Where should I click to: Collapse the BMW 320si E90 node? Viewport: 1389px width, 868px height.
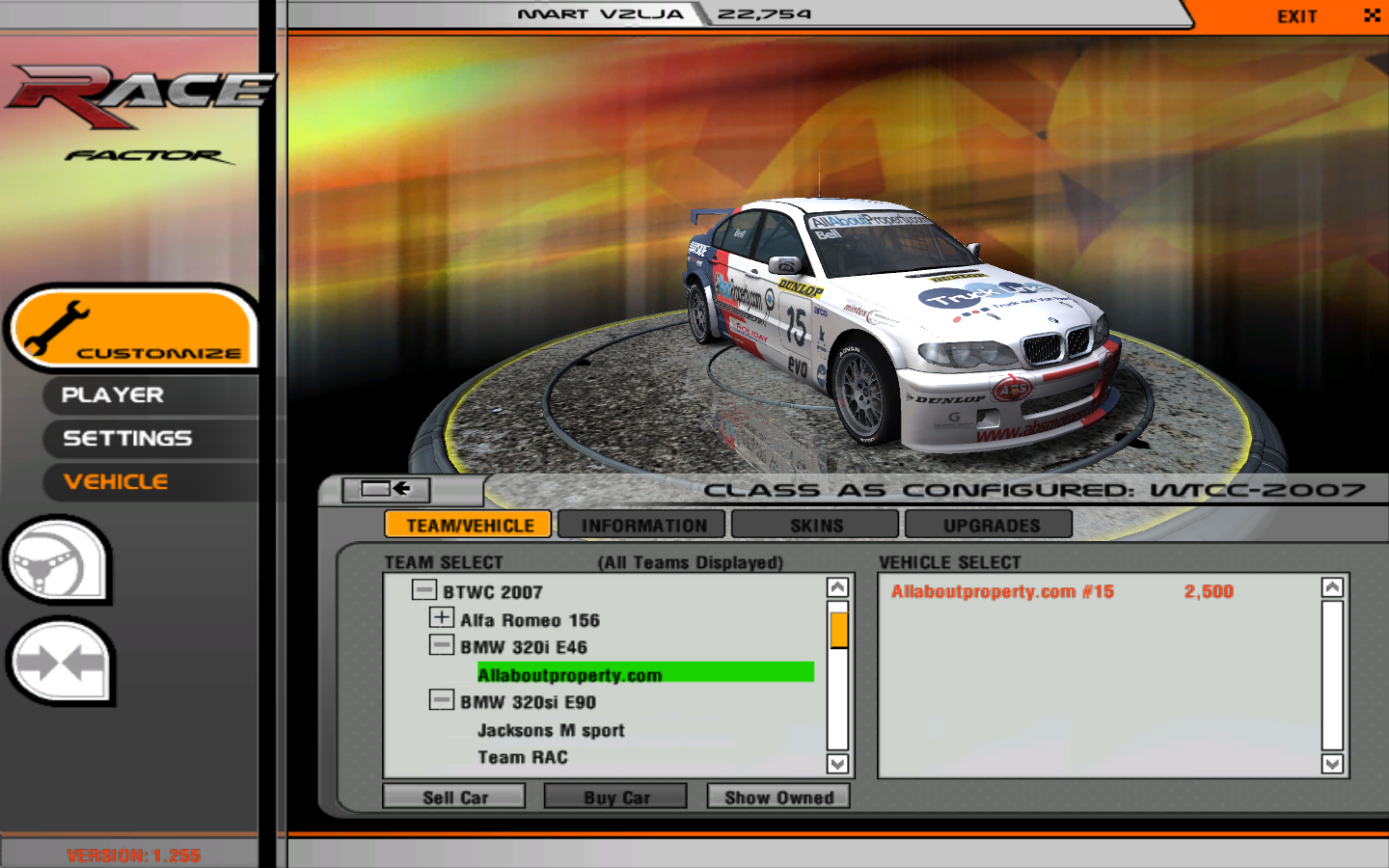point(442,699)
